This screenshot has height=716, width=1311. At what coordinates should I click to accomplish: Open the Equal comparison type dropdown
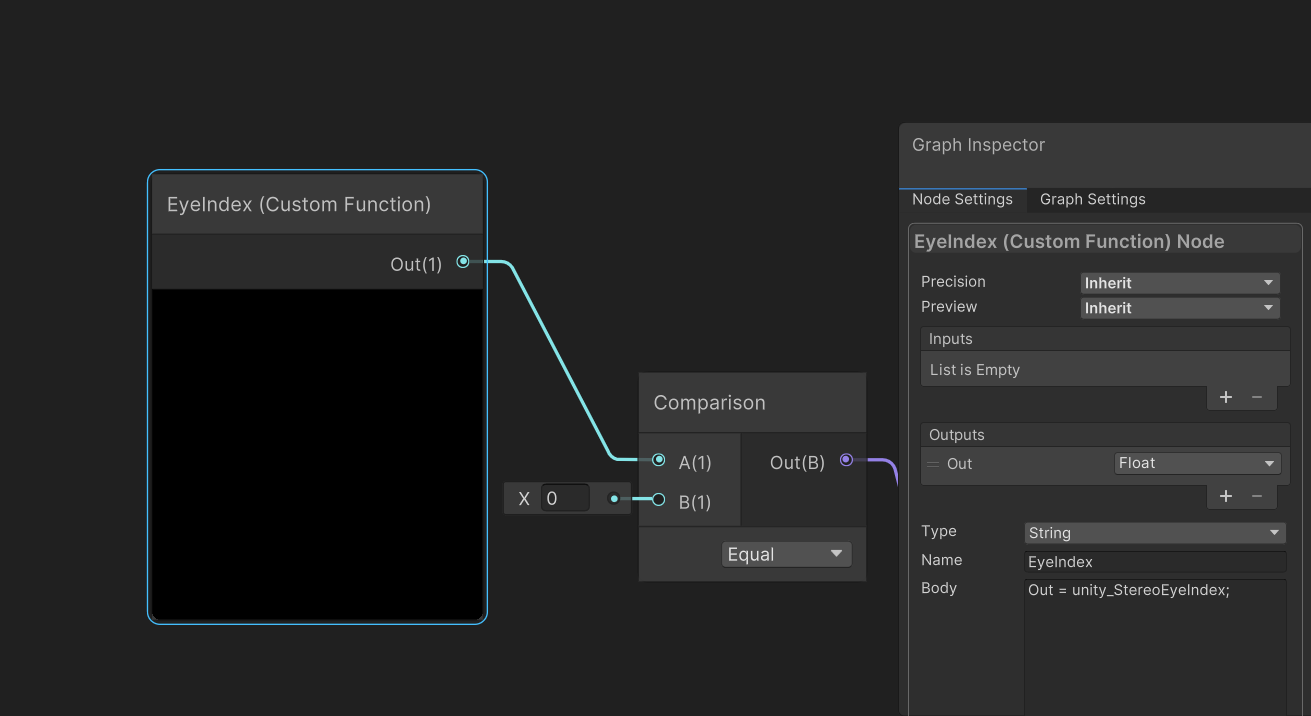click(786, 554)
